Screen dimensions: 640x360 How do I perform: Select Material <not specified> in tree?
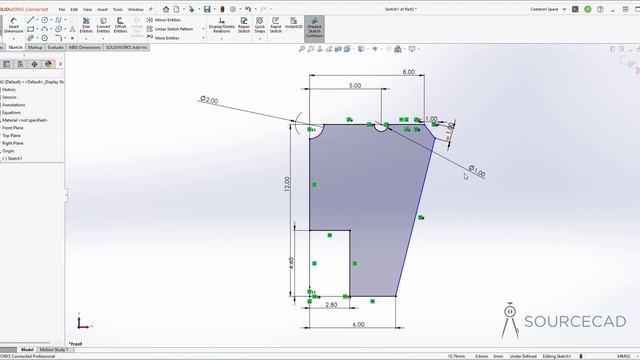click(x=24, y=120)
